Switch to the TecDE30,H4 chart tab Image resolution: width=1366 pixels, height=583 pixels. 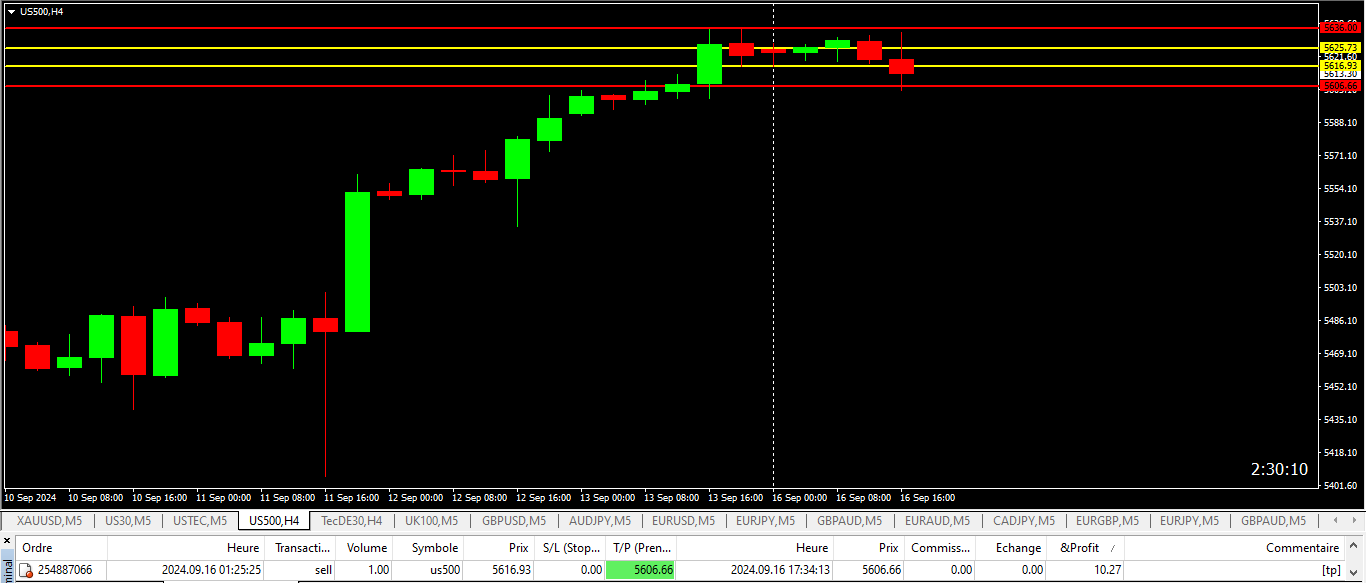(351, 521)
